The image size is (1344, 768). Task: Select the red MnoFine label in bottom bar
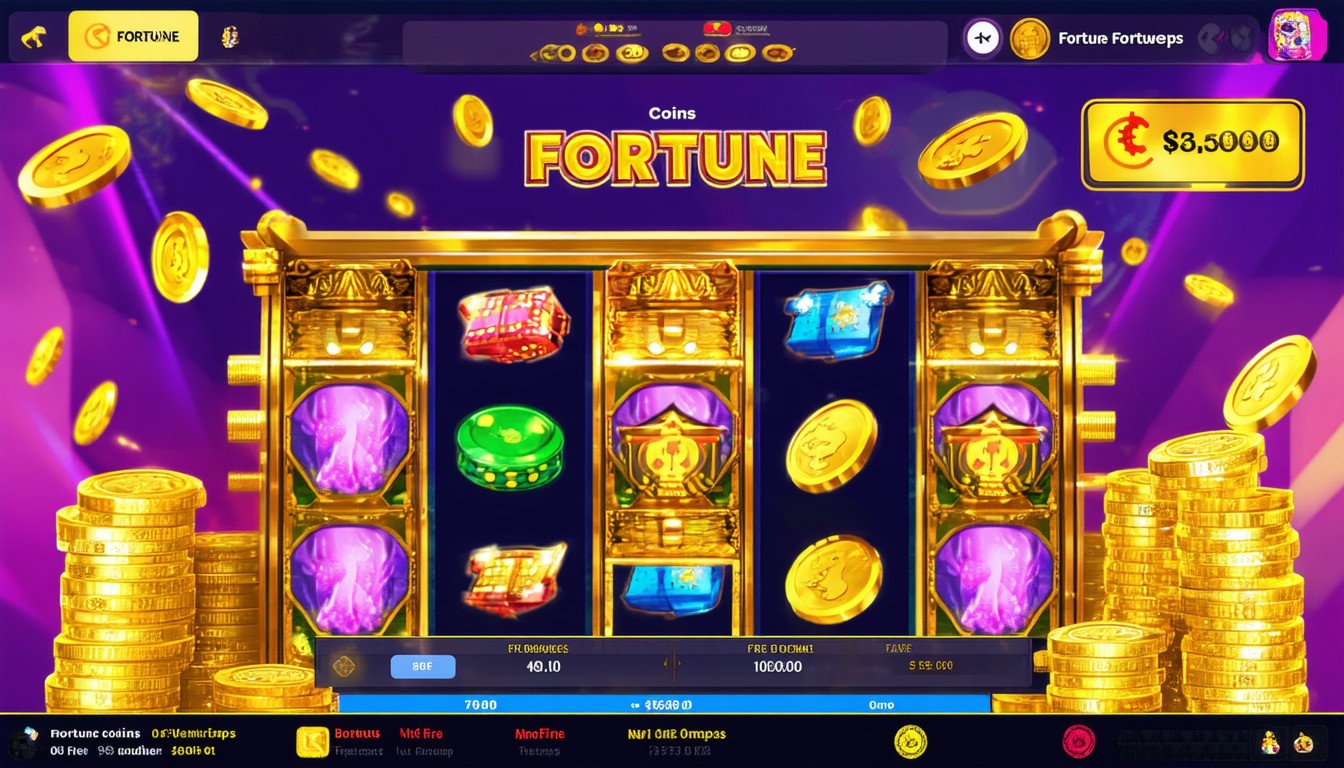539,734
